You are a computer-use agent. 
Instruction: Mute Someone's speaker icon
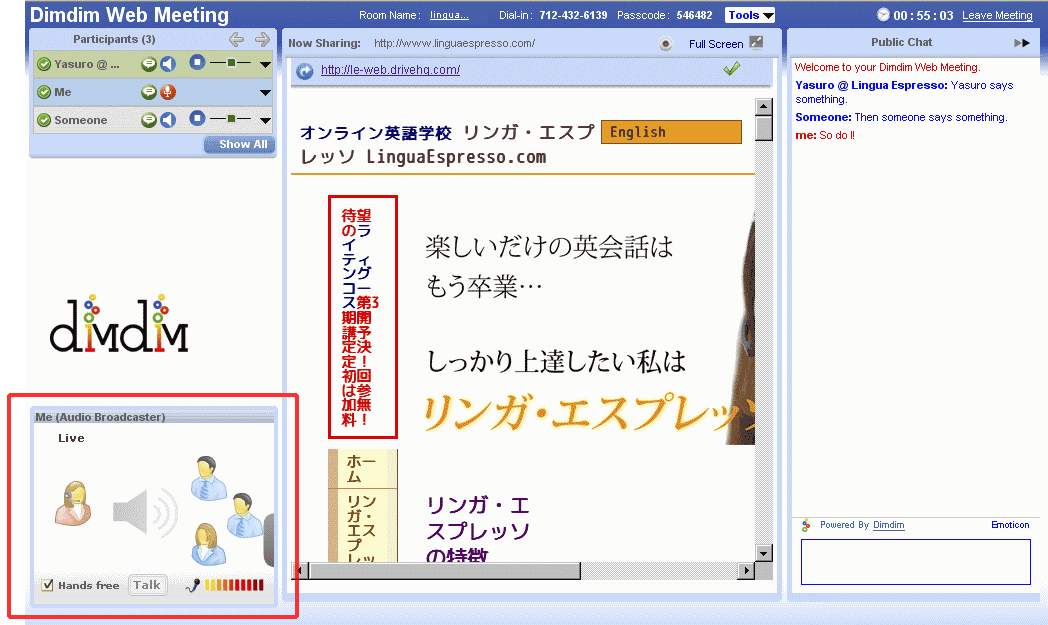(x=168, y=120)
